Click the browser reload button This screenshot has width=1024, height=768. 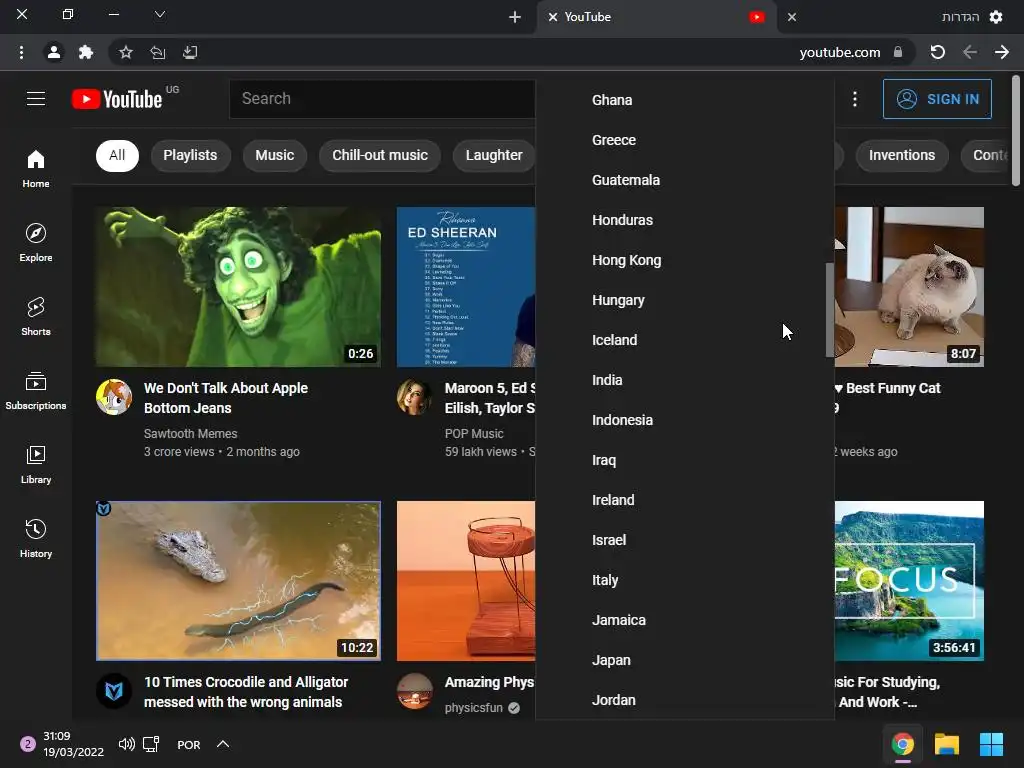[938, 52]
